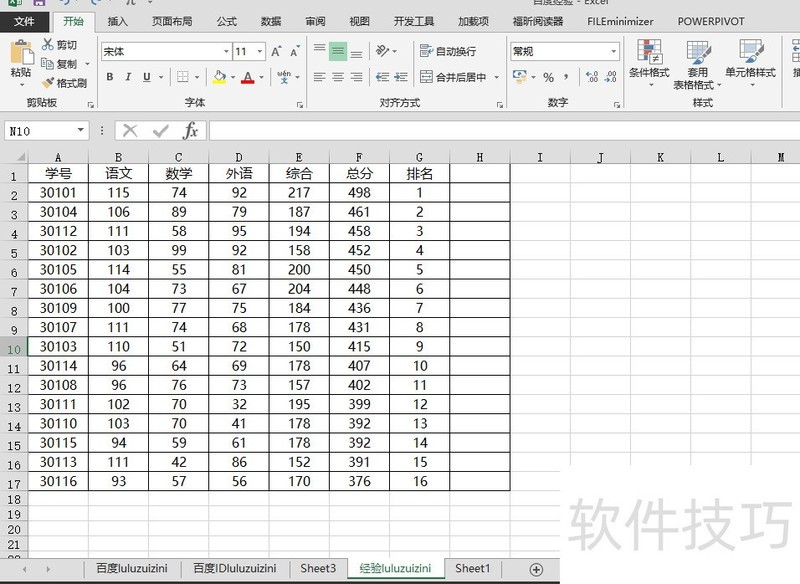Viewport: 800px width, 584px height.
Task: Select cell with total score 498
Action: (x=359, y=193)
